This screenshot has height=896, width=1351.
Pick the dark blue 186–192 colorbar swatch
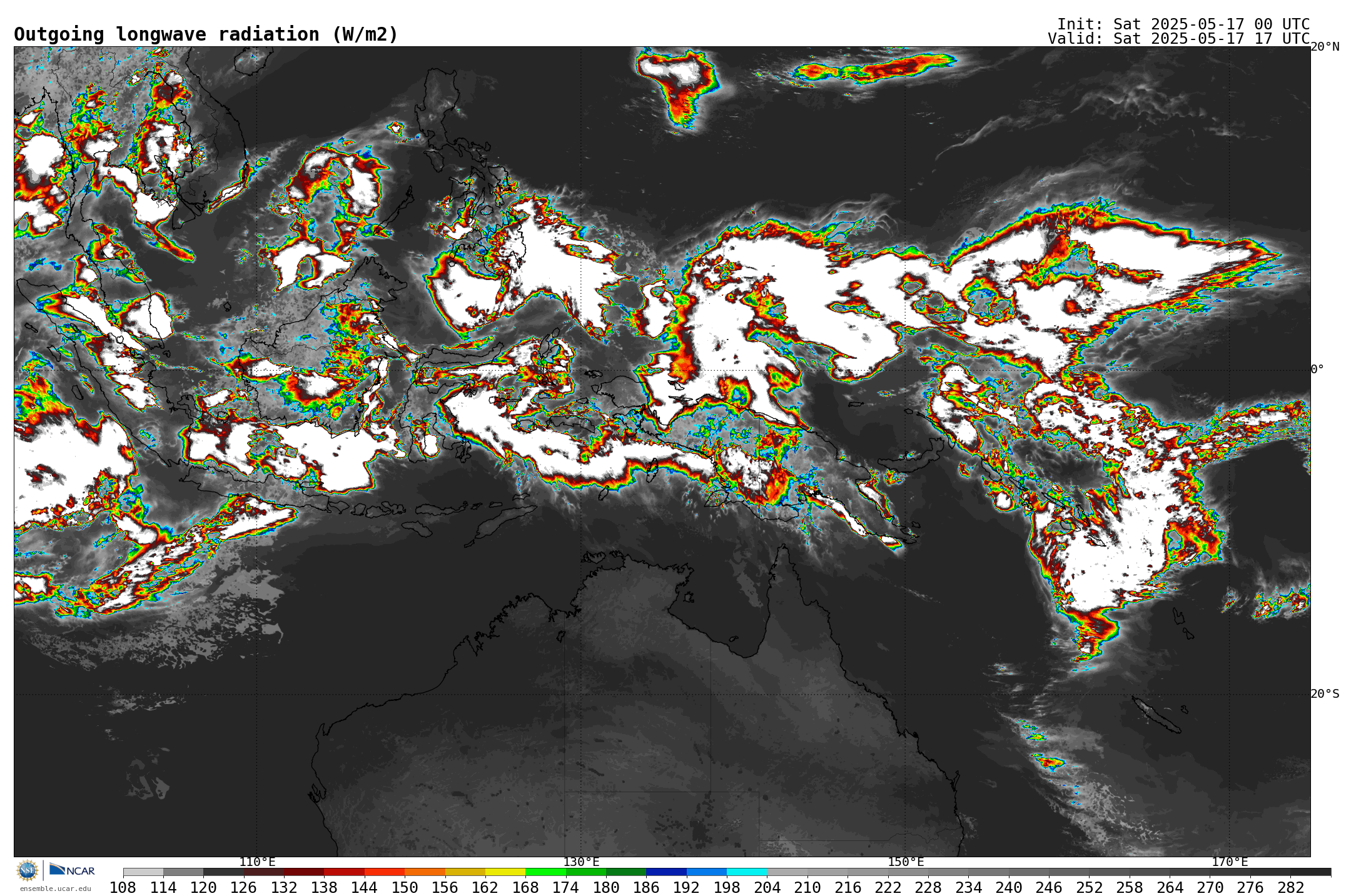coord(666,872)
